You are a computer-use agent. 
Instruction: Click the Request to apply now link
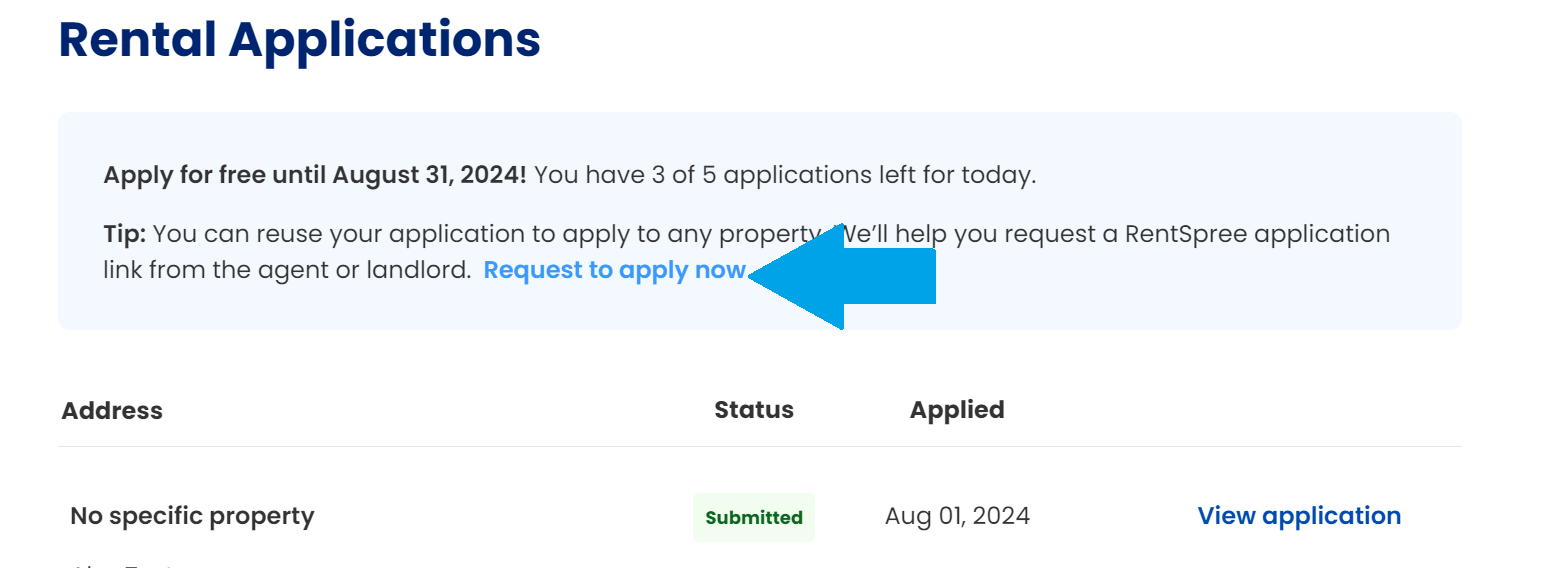click(614, 270)
